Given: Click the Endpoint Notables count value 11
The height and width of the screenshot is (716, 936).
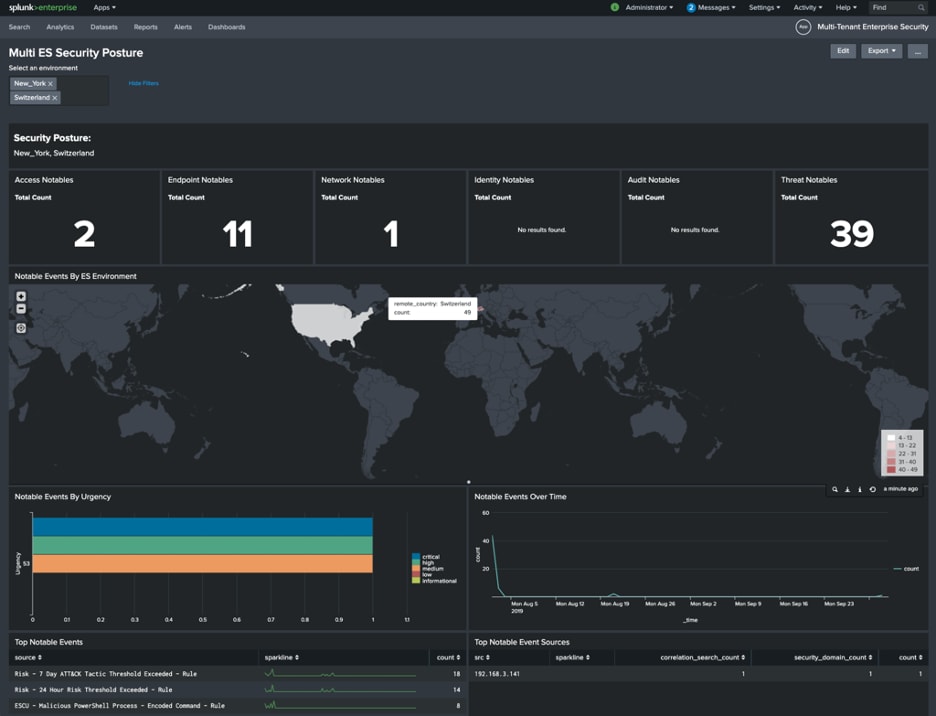Looking at the screenshot, I should (x=238, y=234).
